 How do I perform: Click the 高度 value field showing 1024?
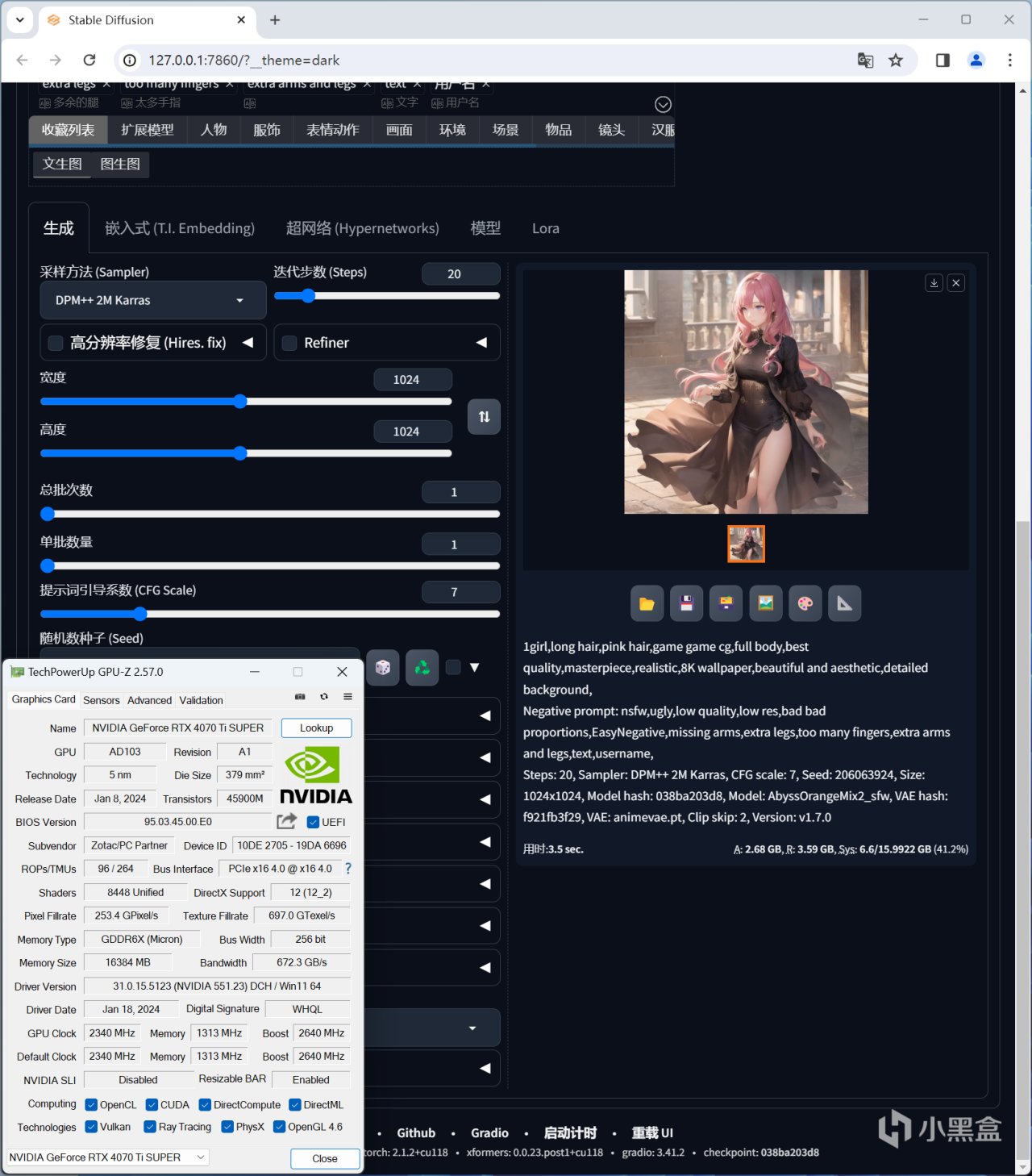click(413, 432)
